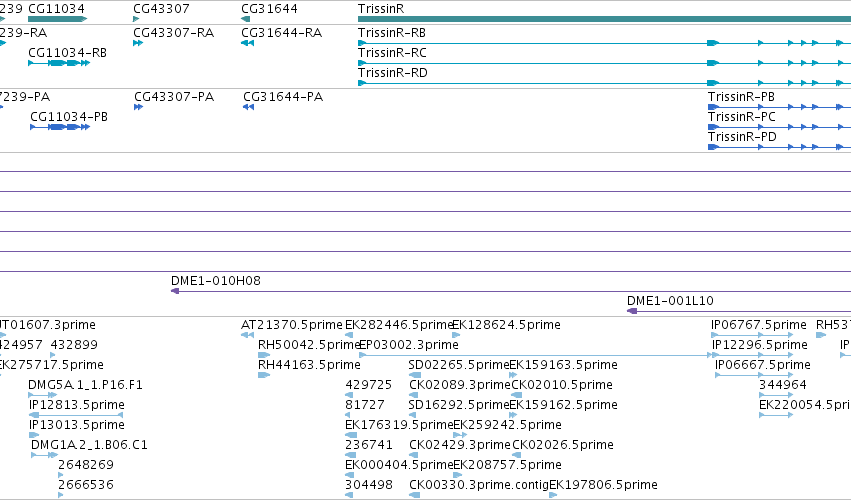Viewport: 851px width, 500px height.
Task: Click the DMG5A.1_1.P16.F1 feature label
Action: pos(85,385)
